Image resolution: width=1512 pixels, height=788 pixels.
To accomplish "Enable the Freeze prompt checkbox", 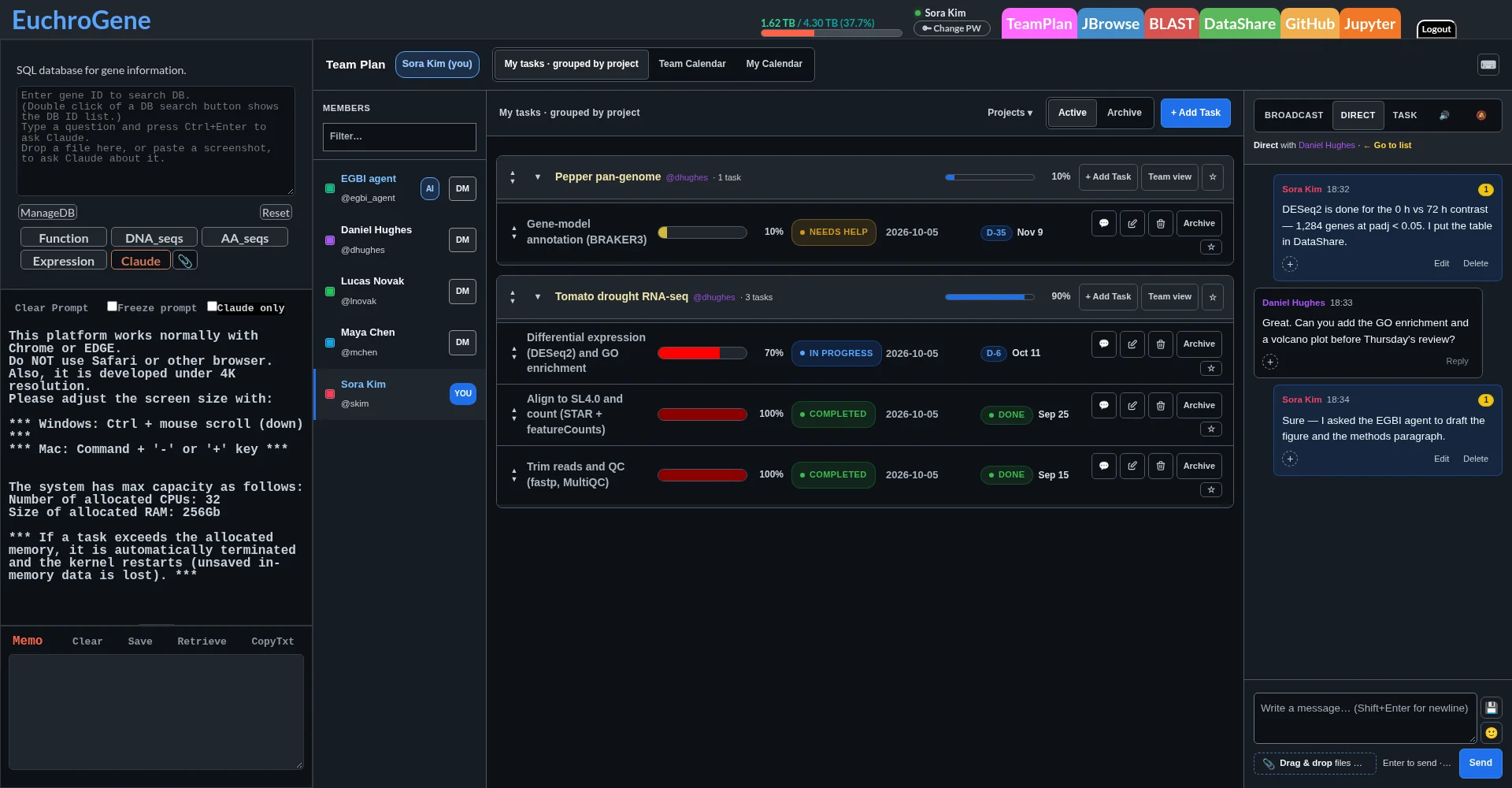I will tap(112, 307).
